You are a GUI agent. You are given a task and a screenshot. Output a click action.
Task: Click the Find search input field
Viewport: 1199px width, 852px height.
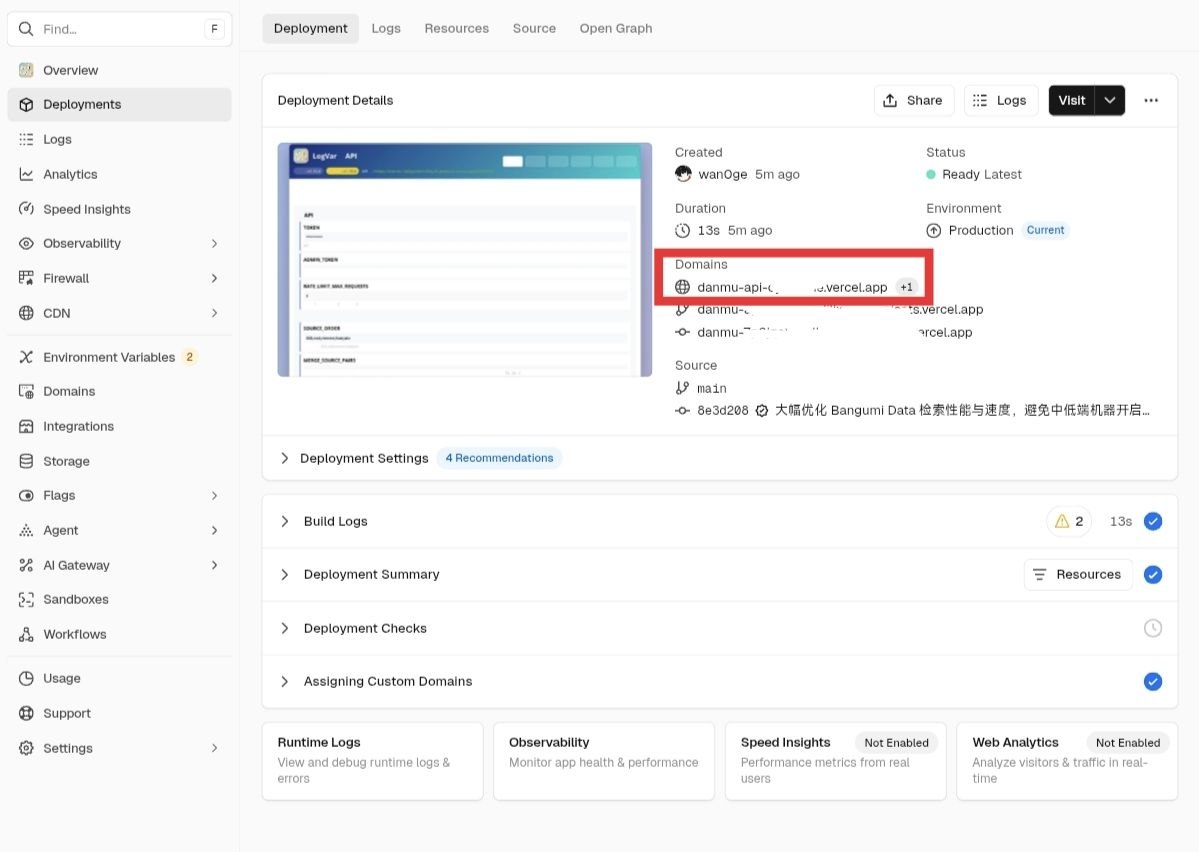(x=119, y=29)
